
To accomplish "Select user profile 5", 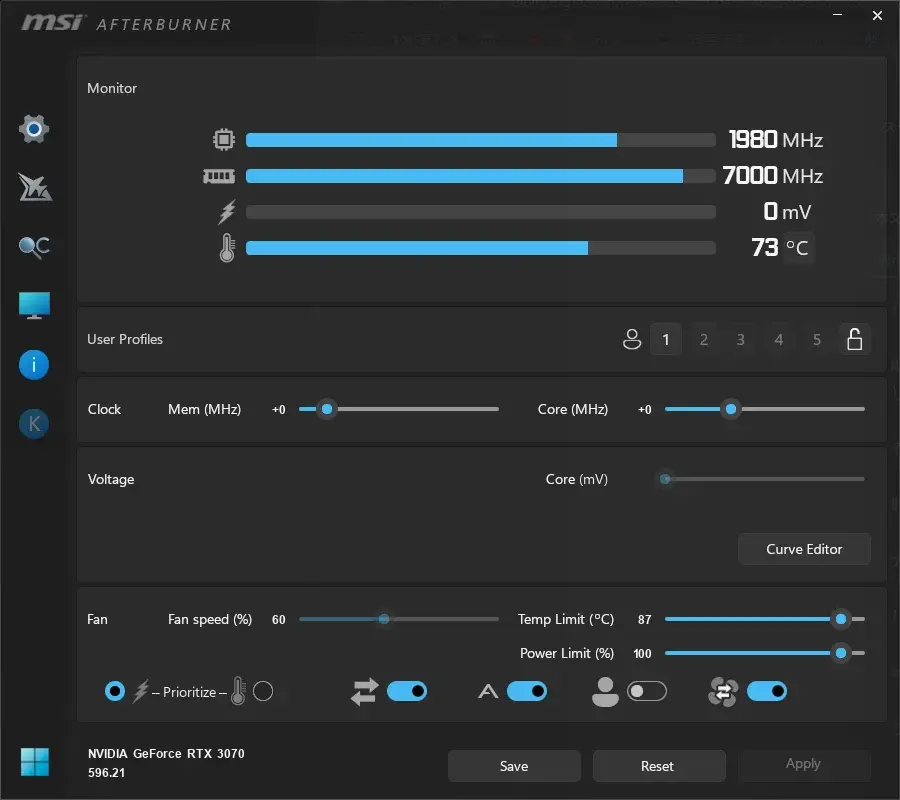I will [x=817, y=339].
